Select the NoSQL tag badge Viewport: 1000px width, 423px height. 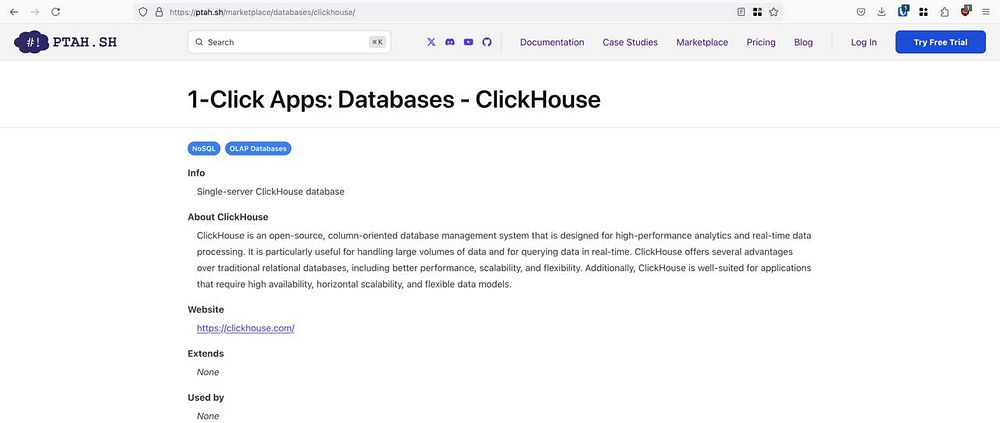[x=204, y=149]
